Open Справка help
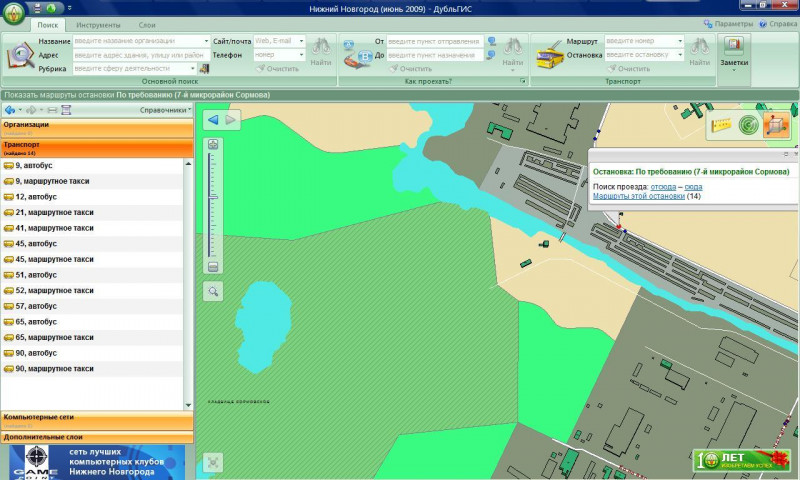Screen dimensions: 800x480 [x=778, y=24]
